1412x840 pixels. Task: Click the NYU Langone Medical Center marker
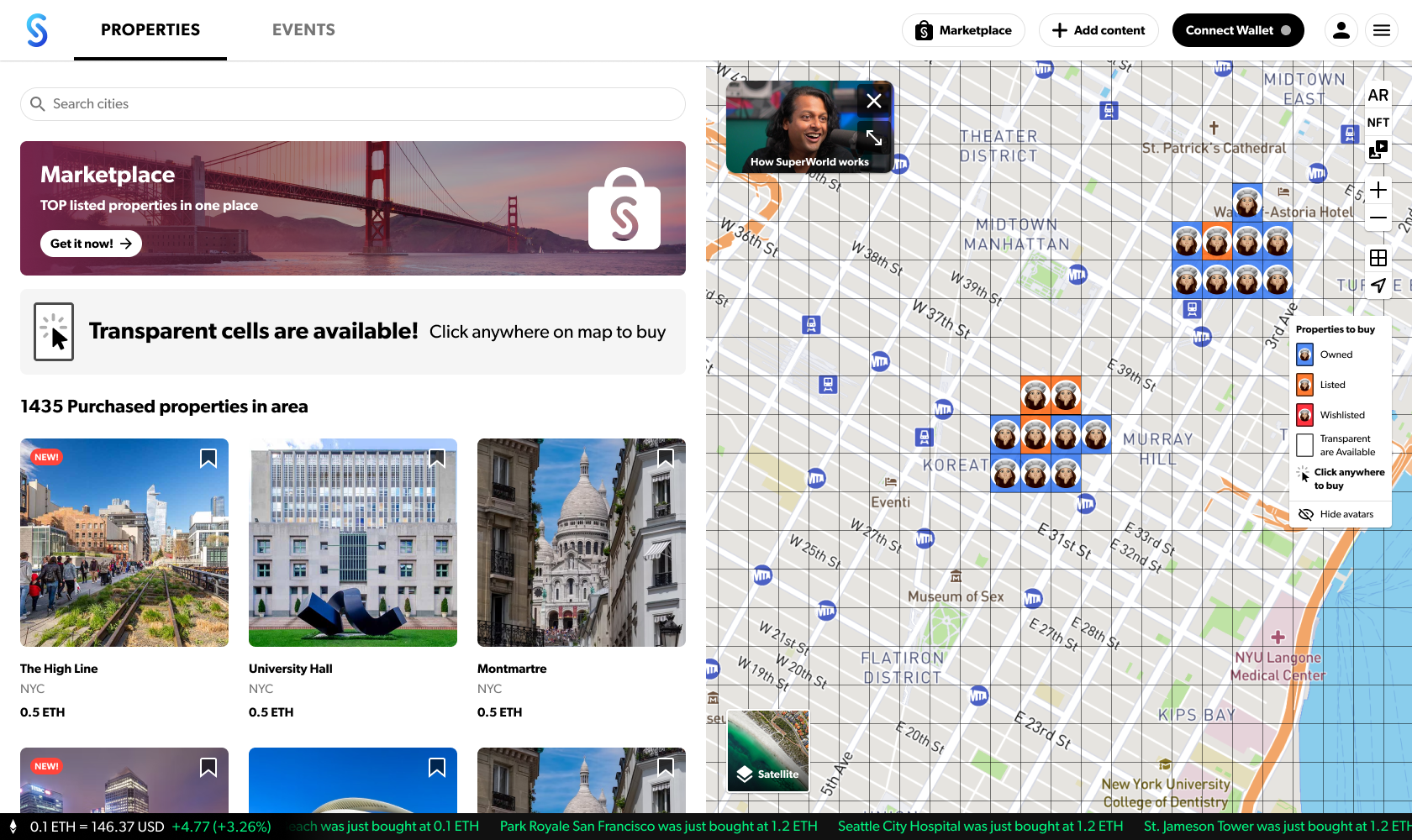point(1278,637)
